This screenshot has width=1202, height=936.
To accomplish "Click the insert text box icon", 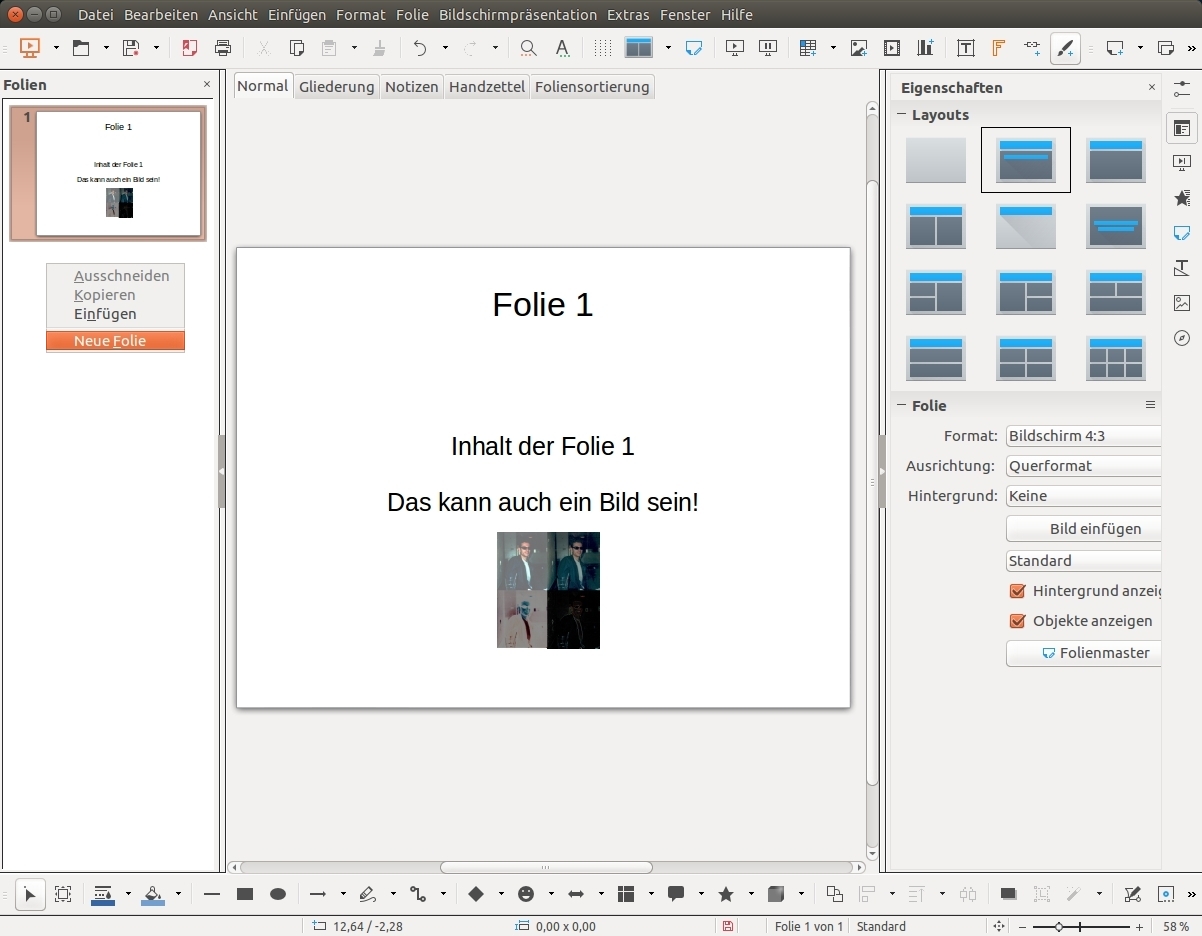I will click(x=965, y=48).
